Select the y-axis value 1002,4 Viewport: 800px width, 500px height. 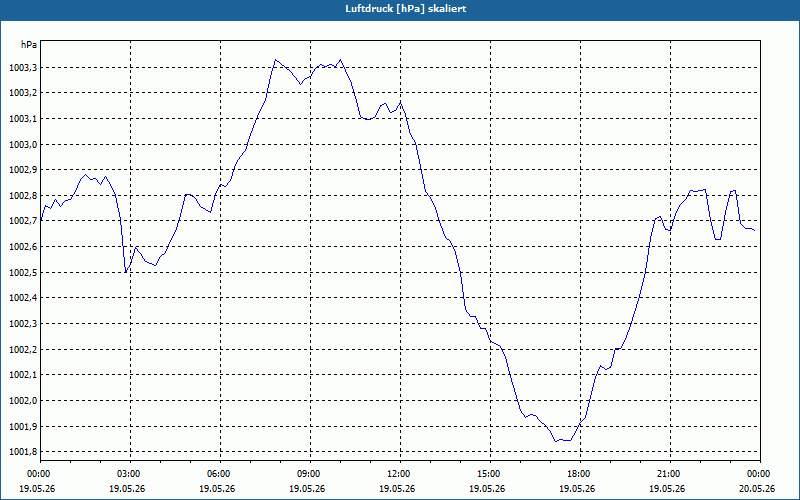pyautogui.click(x=23, y=298)
